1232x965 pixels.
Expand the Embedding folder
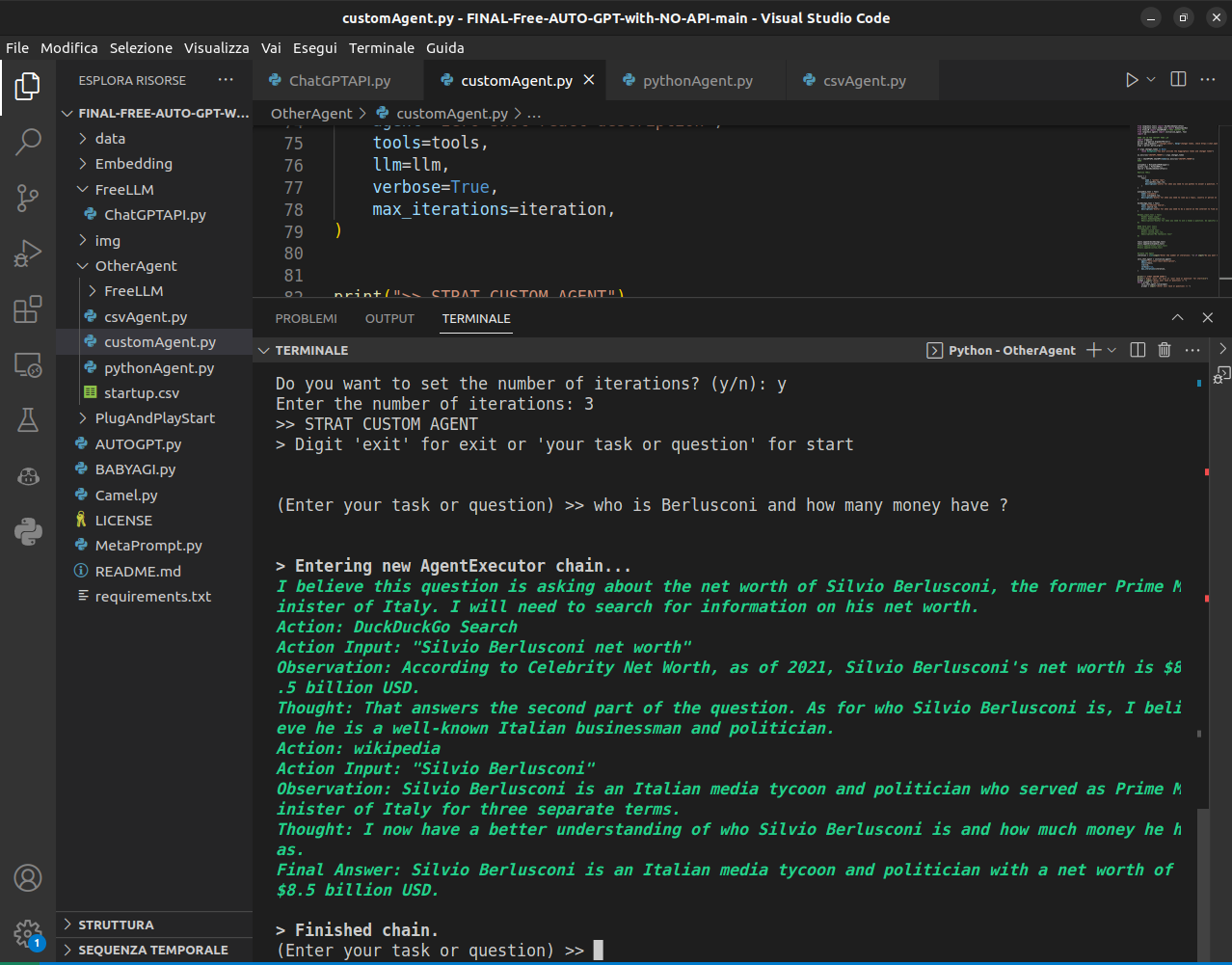point(133,164)
